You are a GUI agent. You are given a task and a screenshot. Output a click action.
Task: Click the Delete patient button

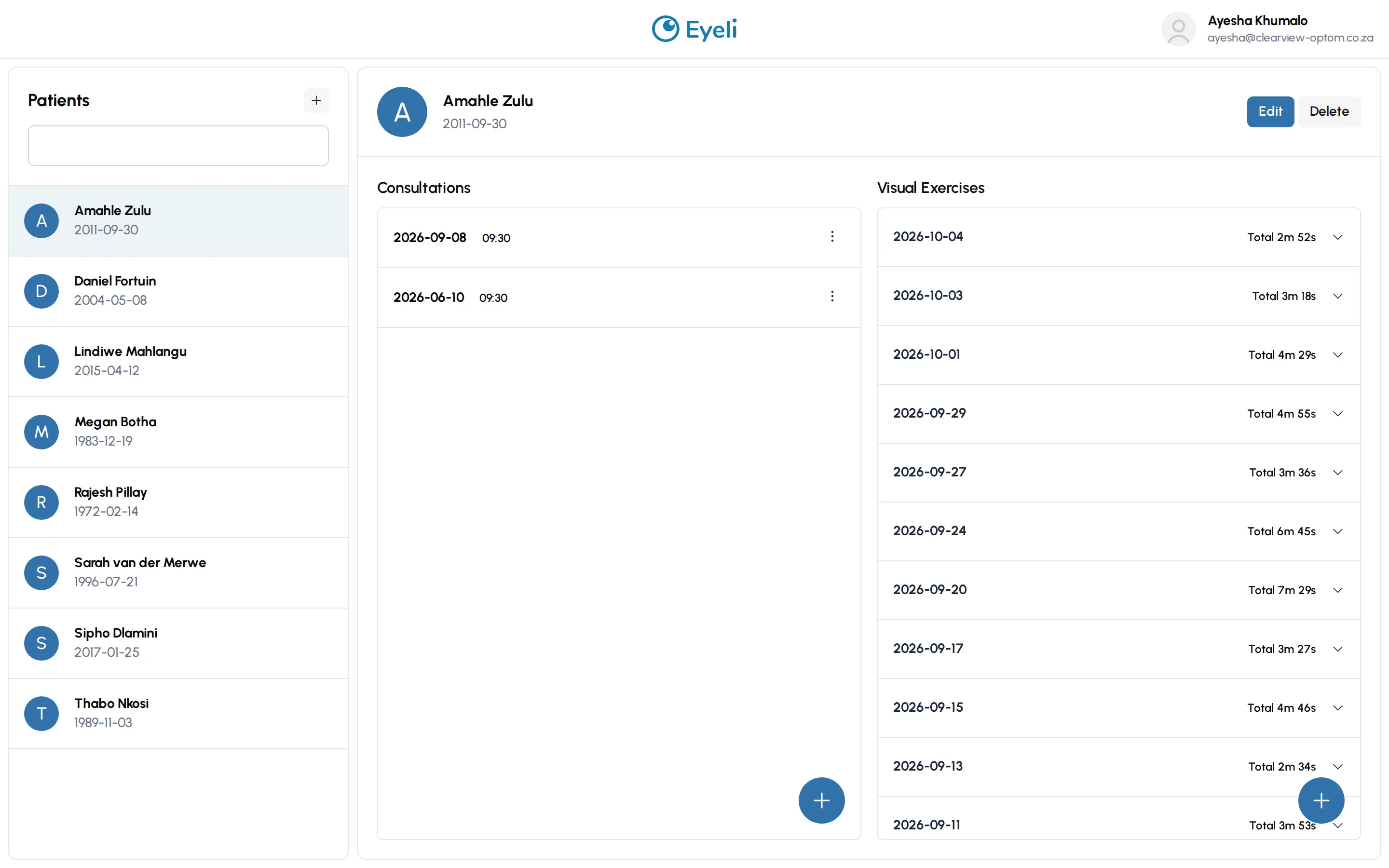point(1329,111)
